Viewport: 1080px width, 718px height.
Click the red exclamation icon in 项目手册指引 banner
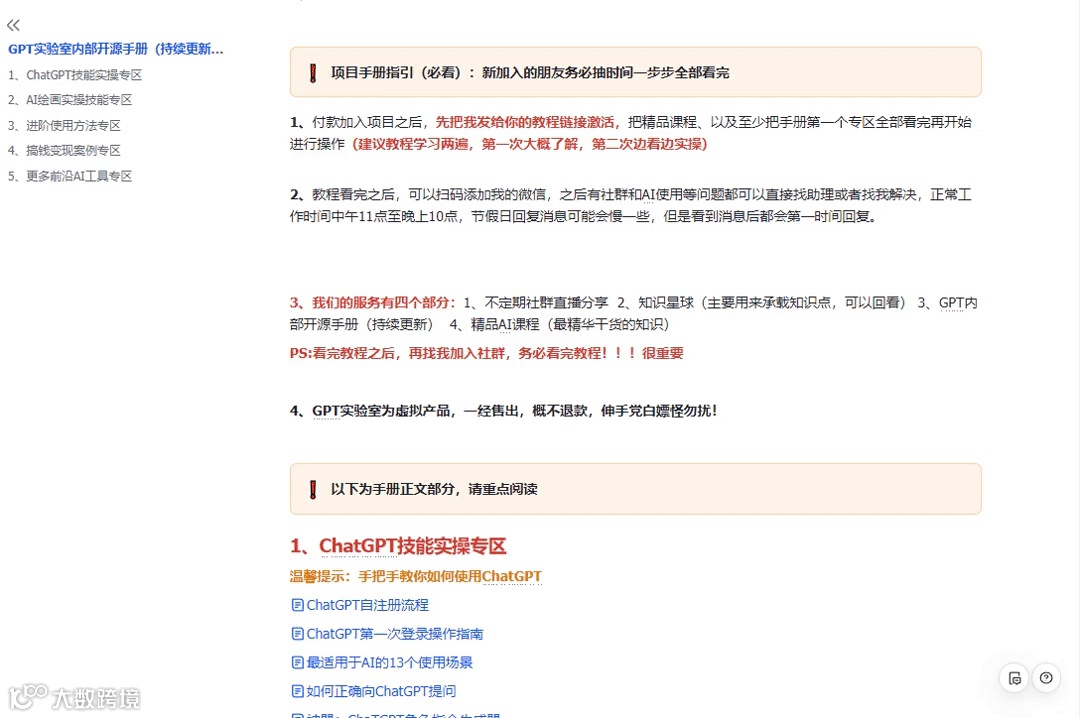click(x=313, y=71)
